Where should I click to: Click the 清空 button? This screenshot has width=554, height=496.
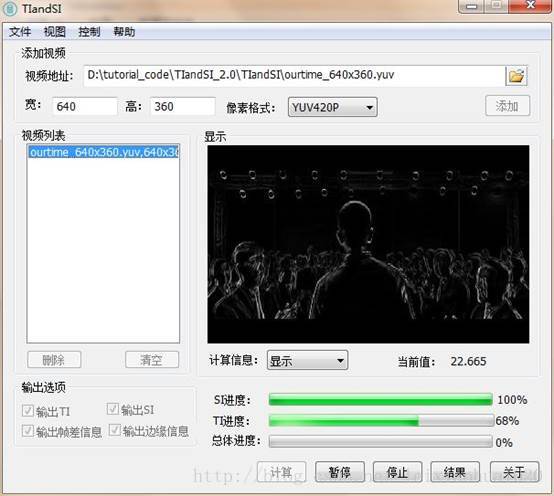click(x=152, y=360)
